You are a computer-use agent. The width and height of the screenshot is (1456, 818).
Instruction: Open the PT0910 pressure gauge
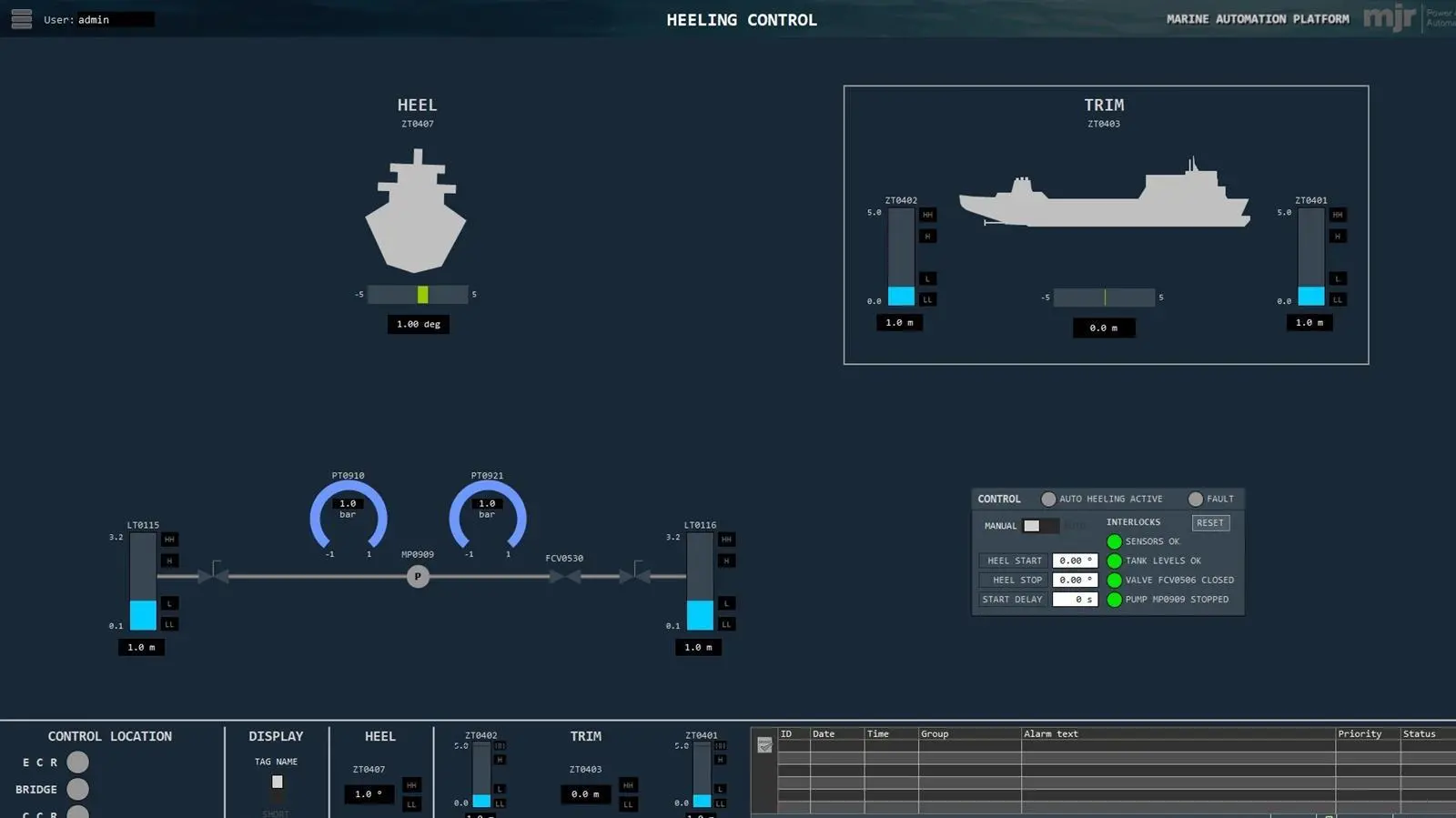pyautogui.click(x=349, y=515)
